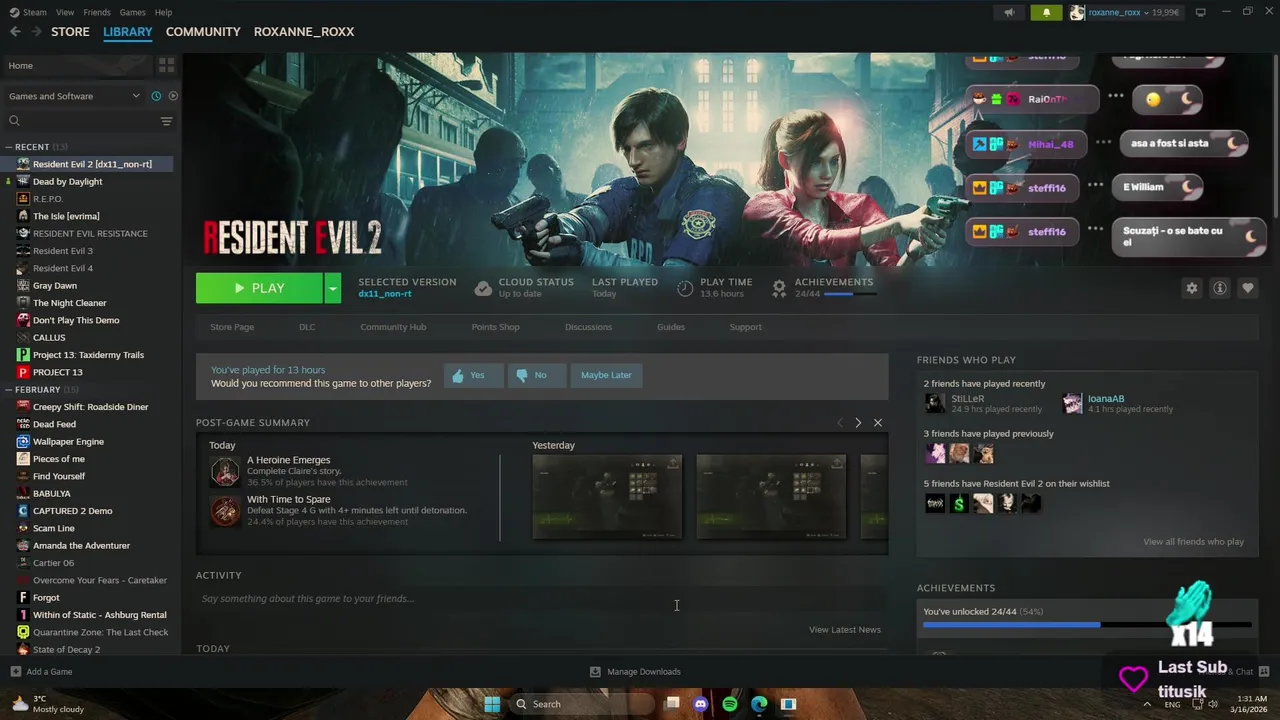Open Spotify from the taskbar
The width and height of the screenshot is (1280, 720).
(x=730, y=704)
